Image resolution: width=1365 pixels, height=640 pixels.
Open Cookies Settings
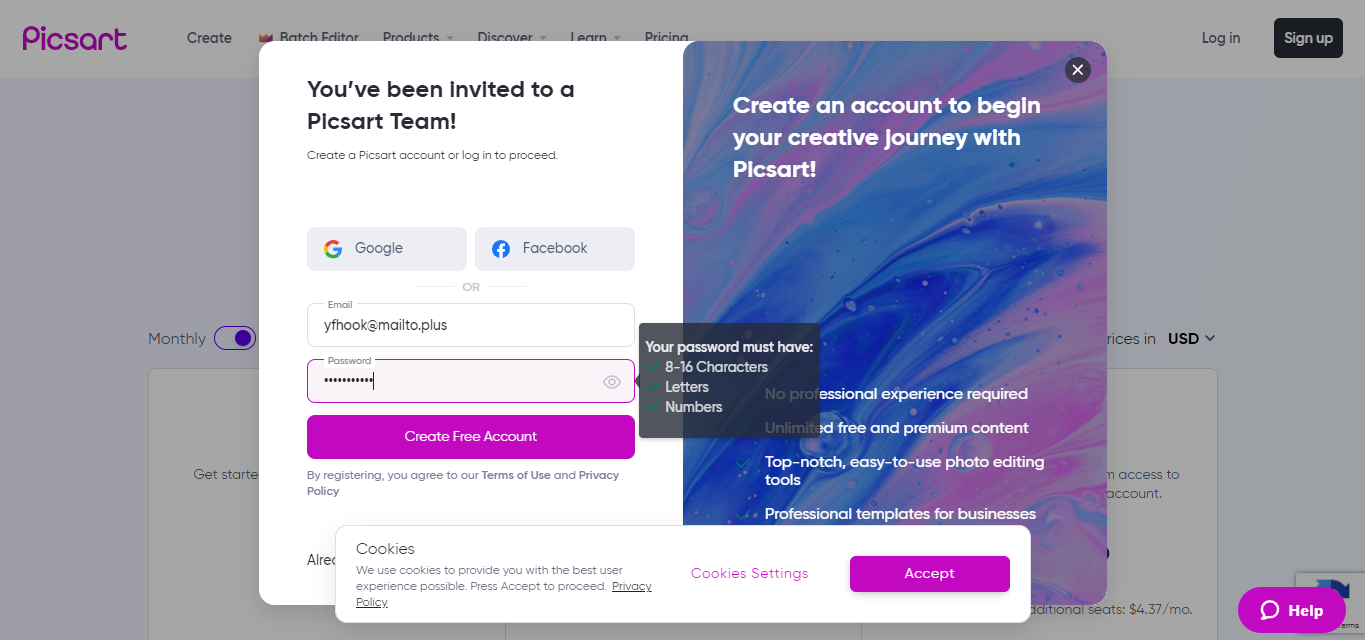[x=749, y=574]
